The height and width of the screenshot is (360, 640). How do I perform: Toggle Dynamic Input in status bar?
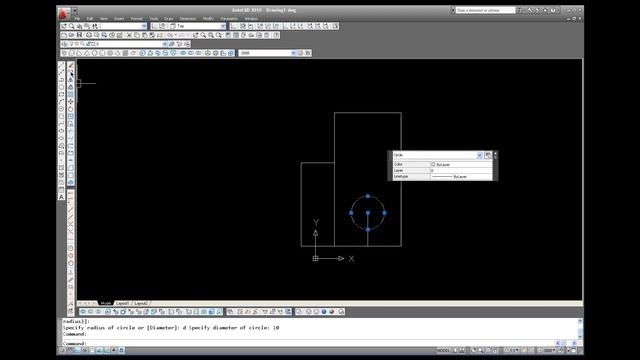(113, 350)
